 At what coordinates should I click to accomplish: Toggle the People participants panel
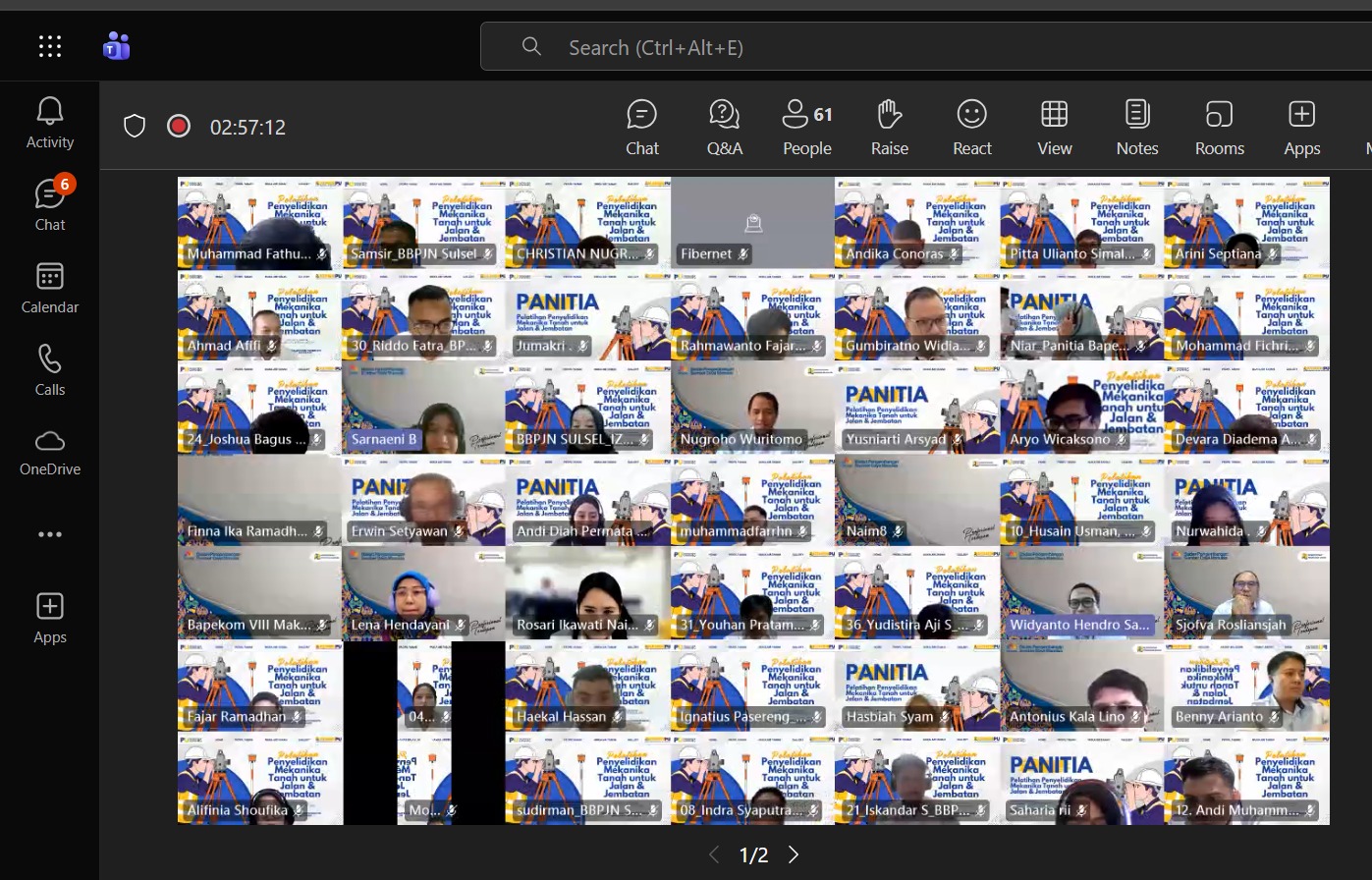coord(806,127)
